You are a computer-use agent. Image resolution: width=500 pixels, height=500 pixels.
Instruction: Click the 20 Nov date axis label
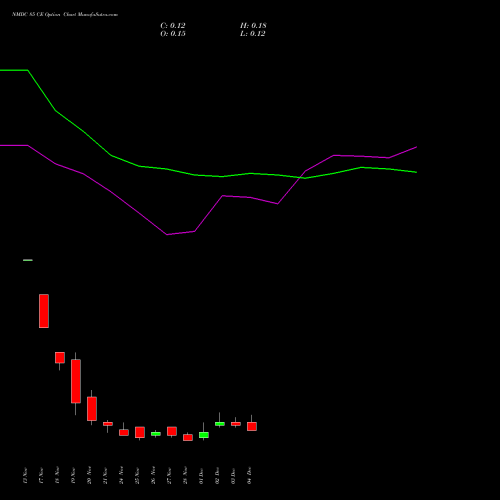pos(89,476)
